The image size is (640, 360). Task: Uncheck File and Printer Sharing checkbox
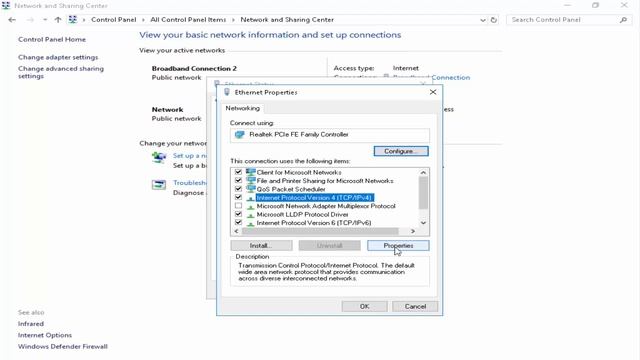(x=238, y=180)
